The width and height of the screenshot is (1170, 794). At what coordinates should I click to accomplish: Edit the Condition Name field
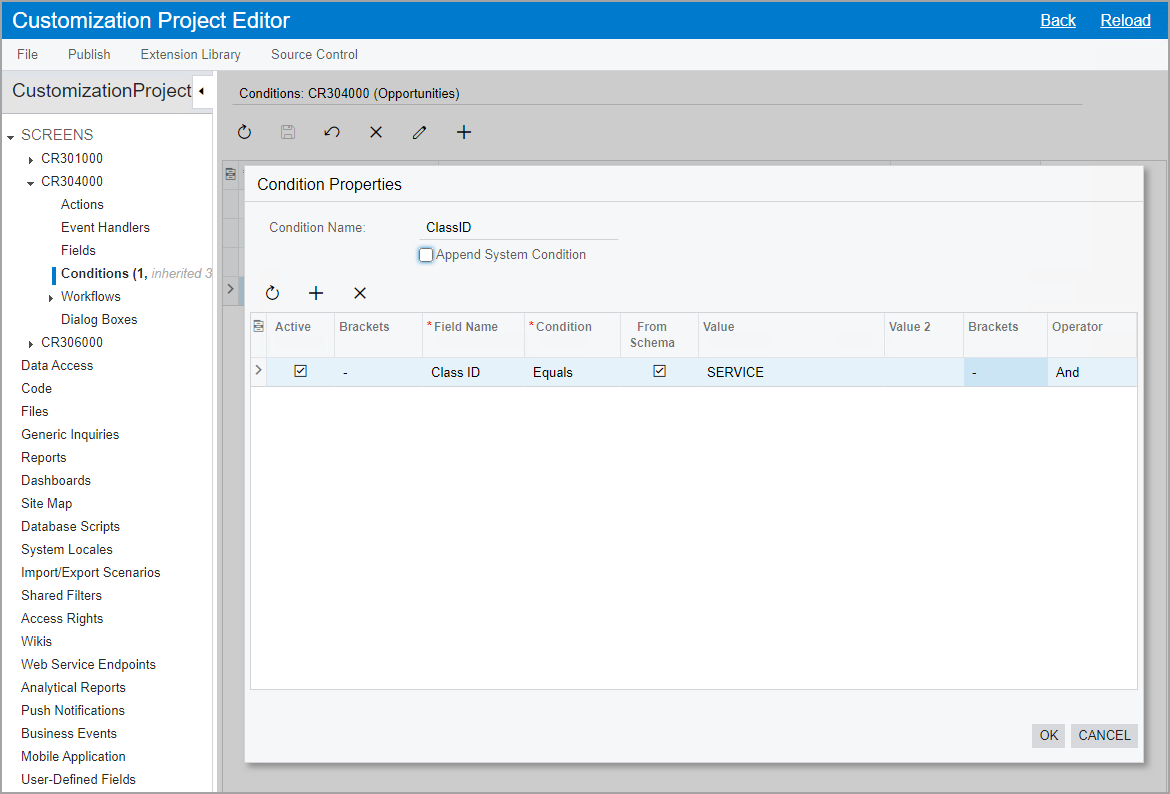pos(520,228)
